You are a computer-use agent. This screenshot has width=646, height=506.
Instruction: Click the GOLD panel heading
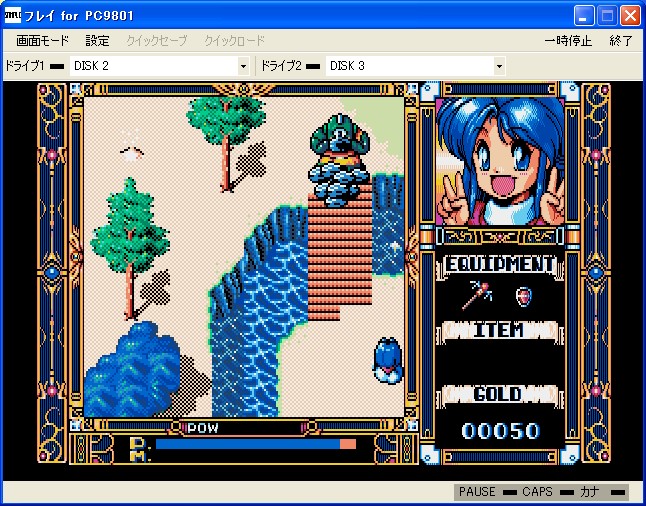(x=499, y=395)
